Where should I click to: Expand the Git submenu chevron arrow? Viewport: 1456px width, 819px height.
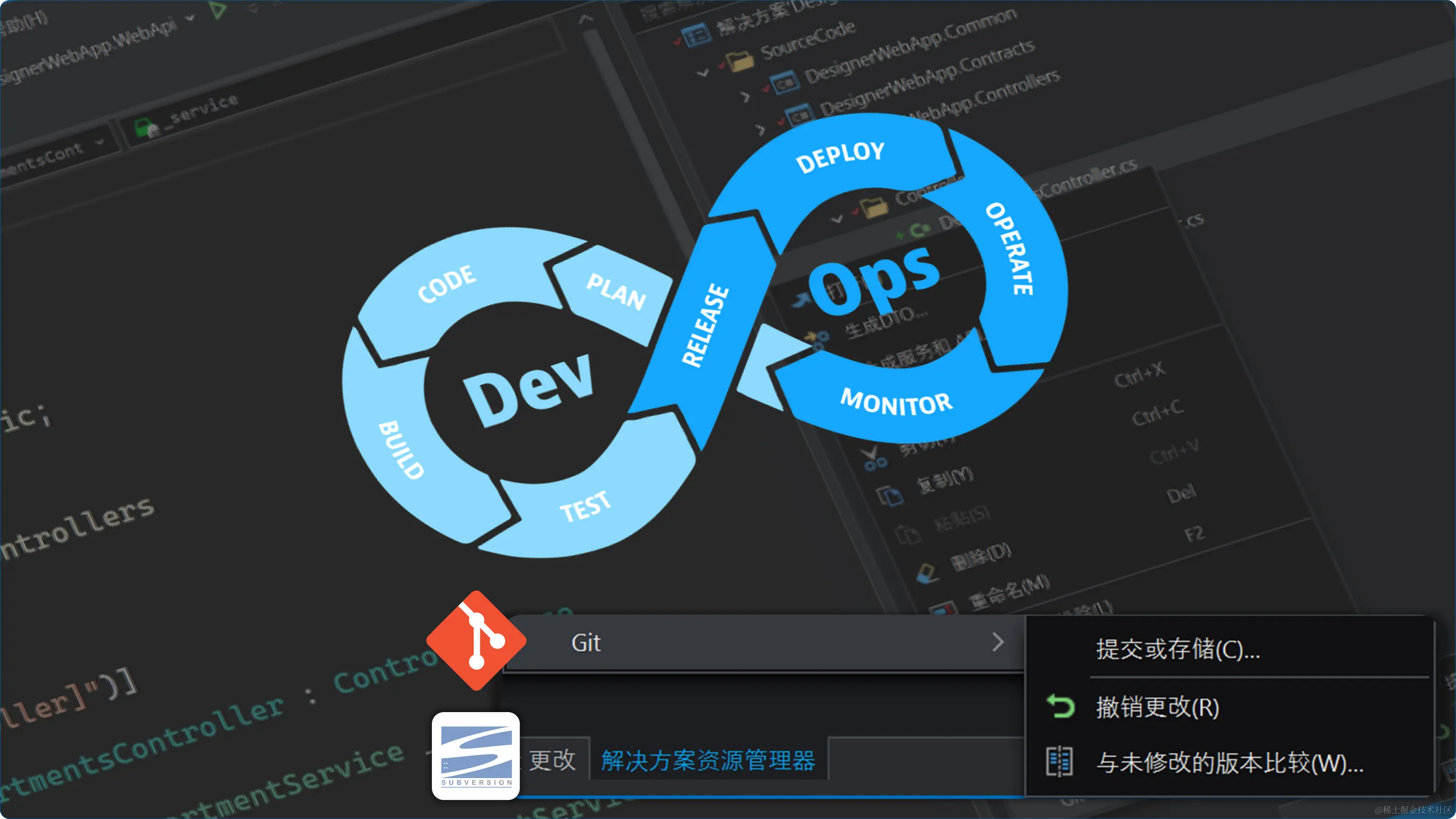click(x=998, y=642)
